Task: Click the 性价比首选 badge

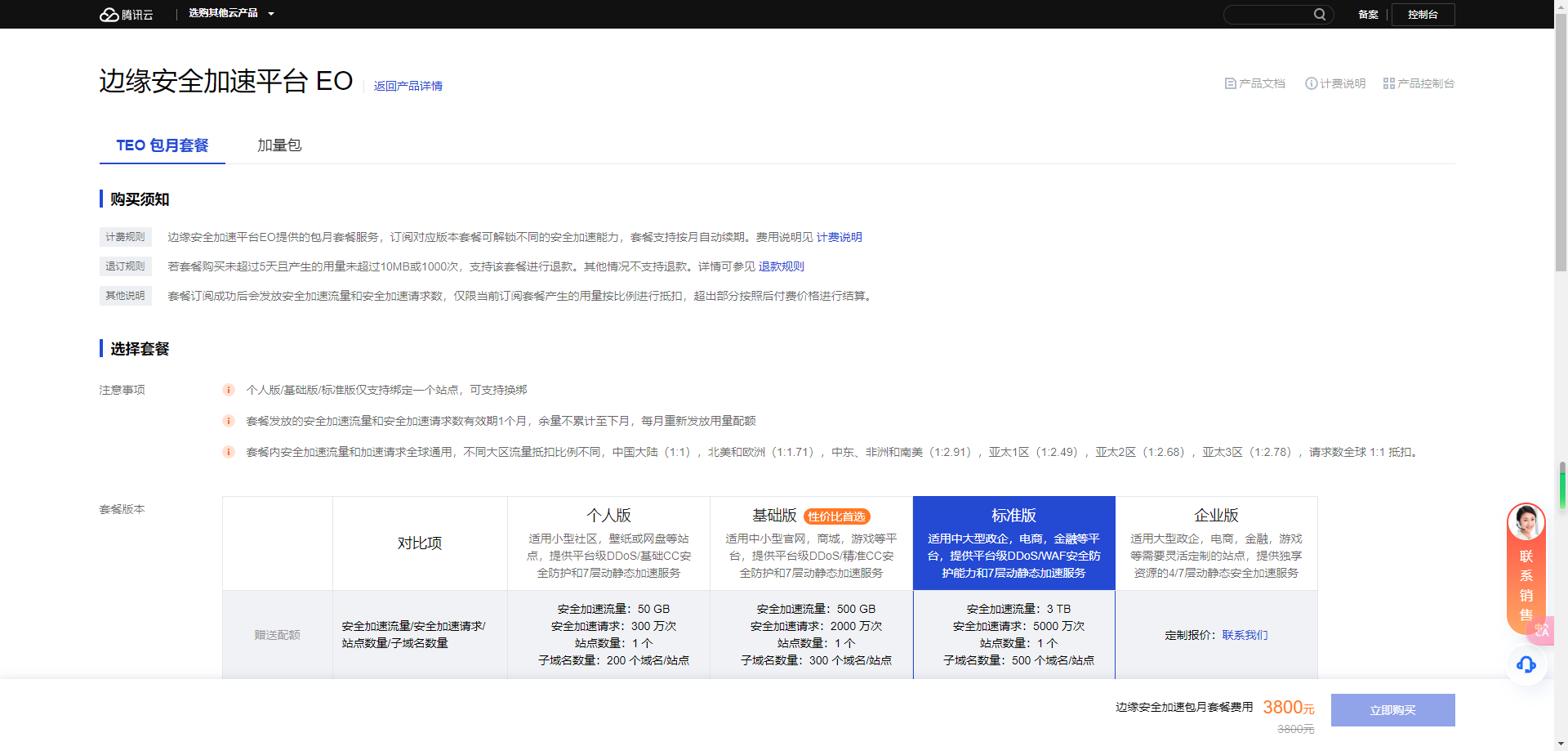Action: coord(837,516)
